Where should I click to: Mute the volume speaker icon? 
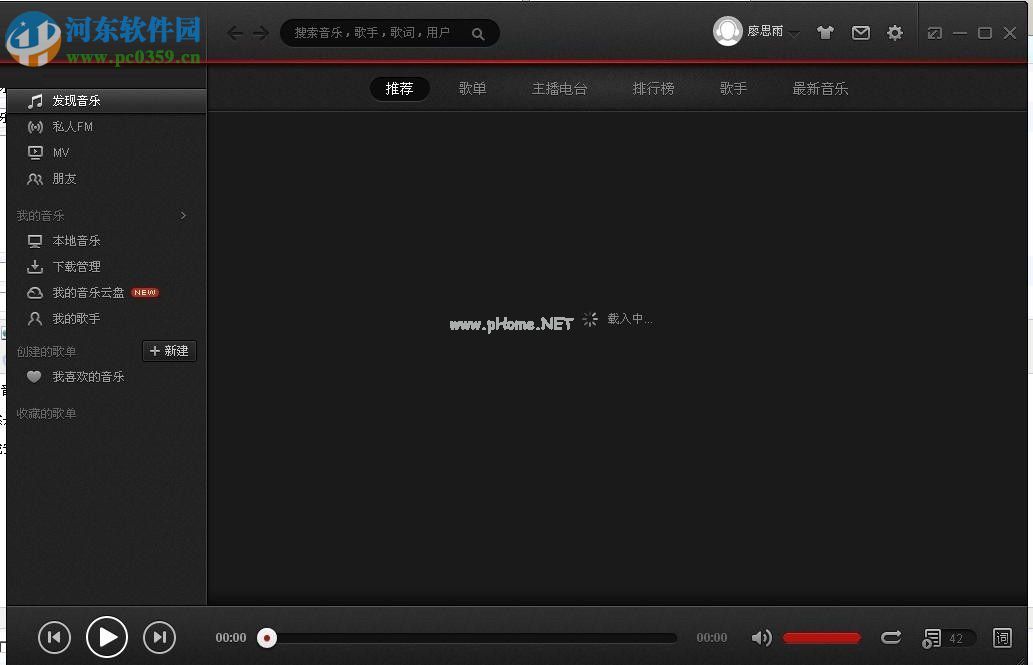pos(761,638)
